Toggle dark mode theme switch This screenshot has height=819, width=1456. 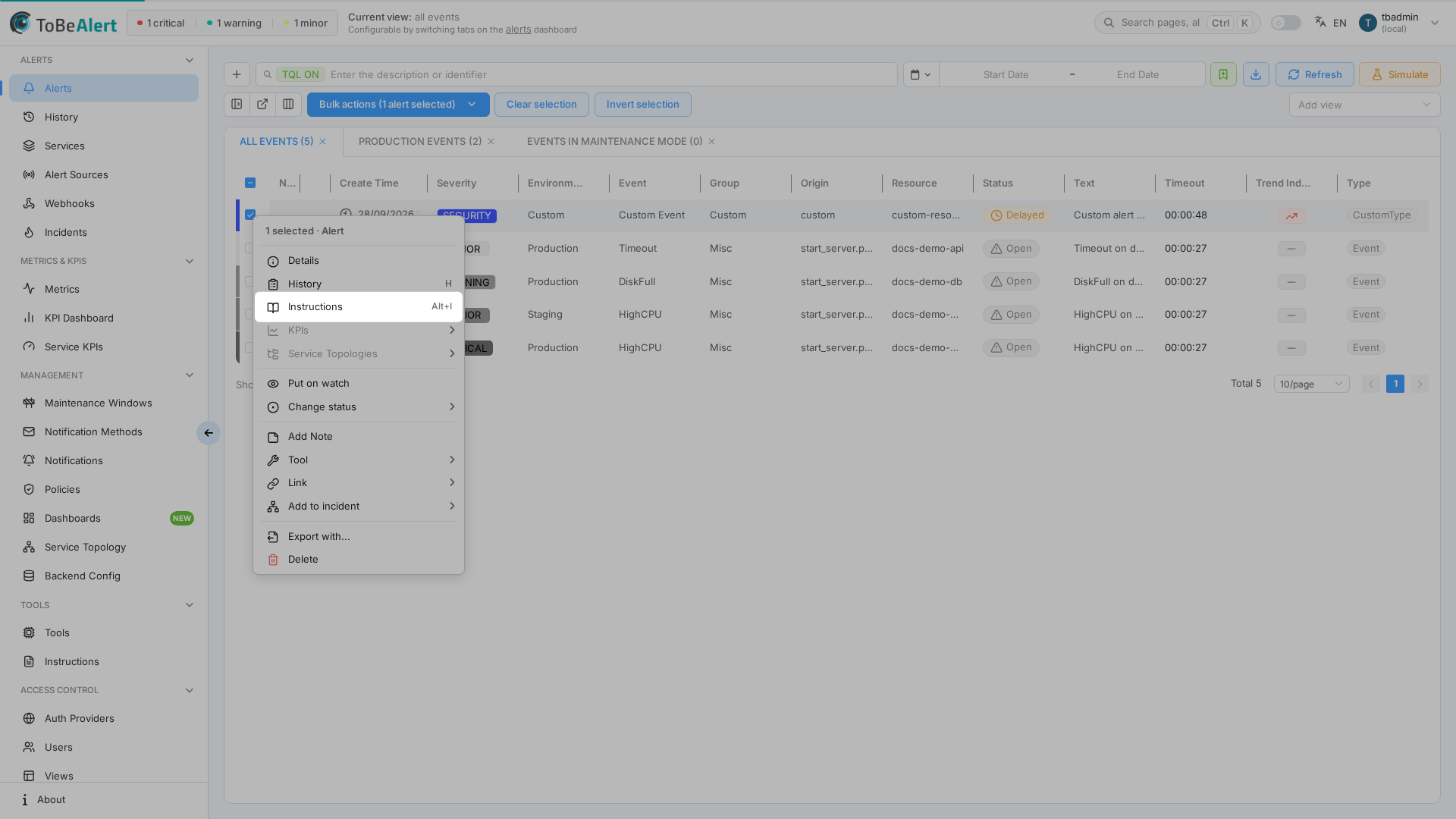point(1285,23)
